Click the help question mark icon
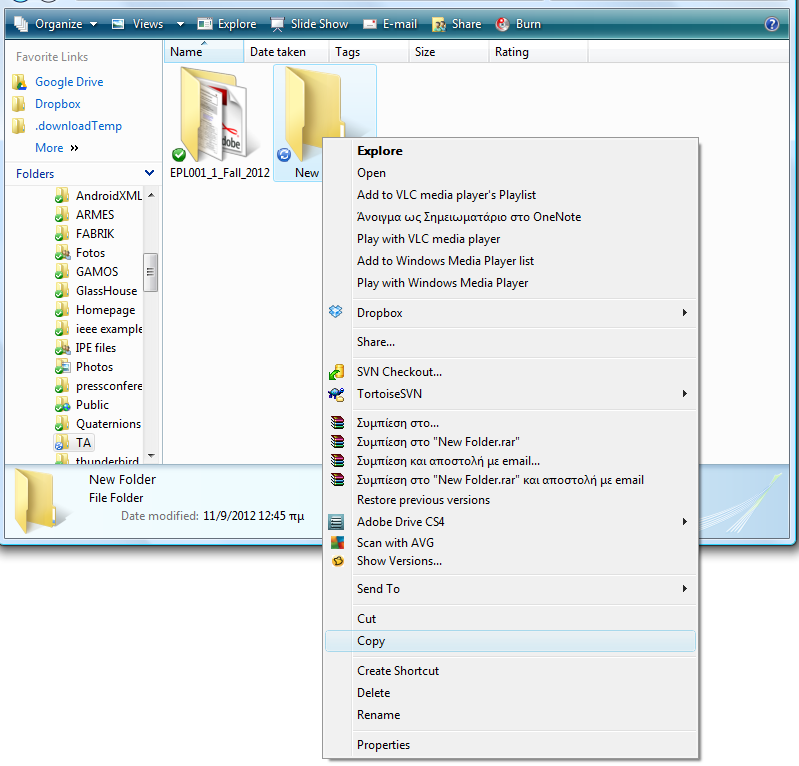799x766 pixels. tap(772, 24)
